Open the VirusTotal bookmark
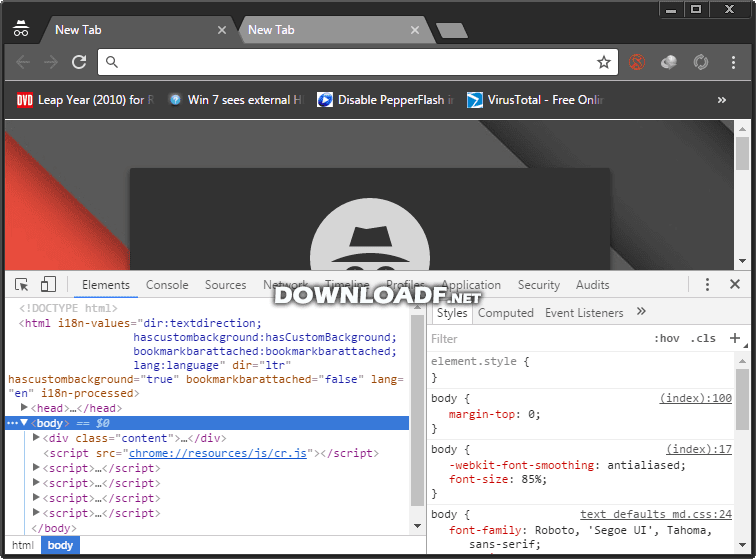The width and height of the screenshot is (756, 559). (x=535, y=100)
